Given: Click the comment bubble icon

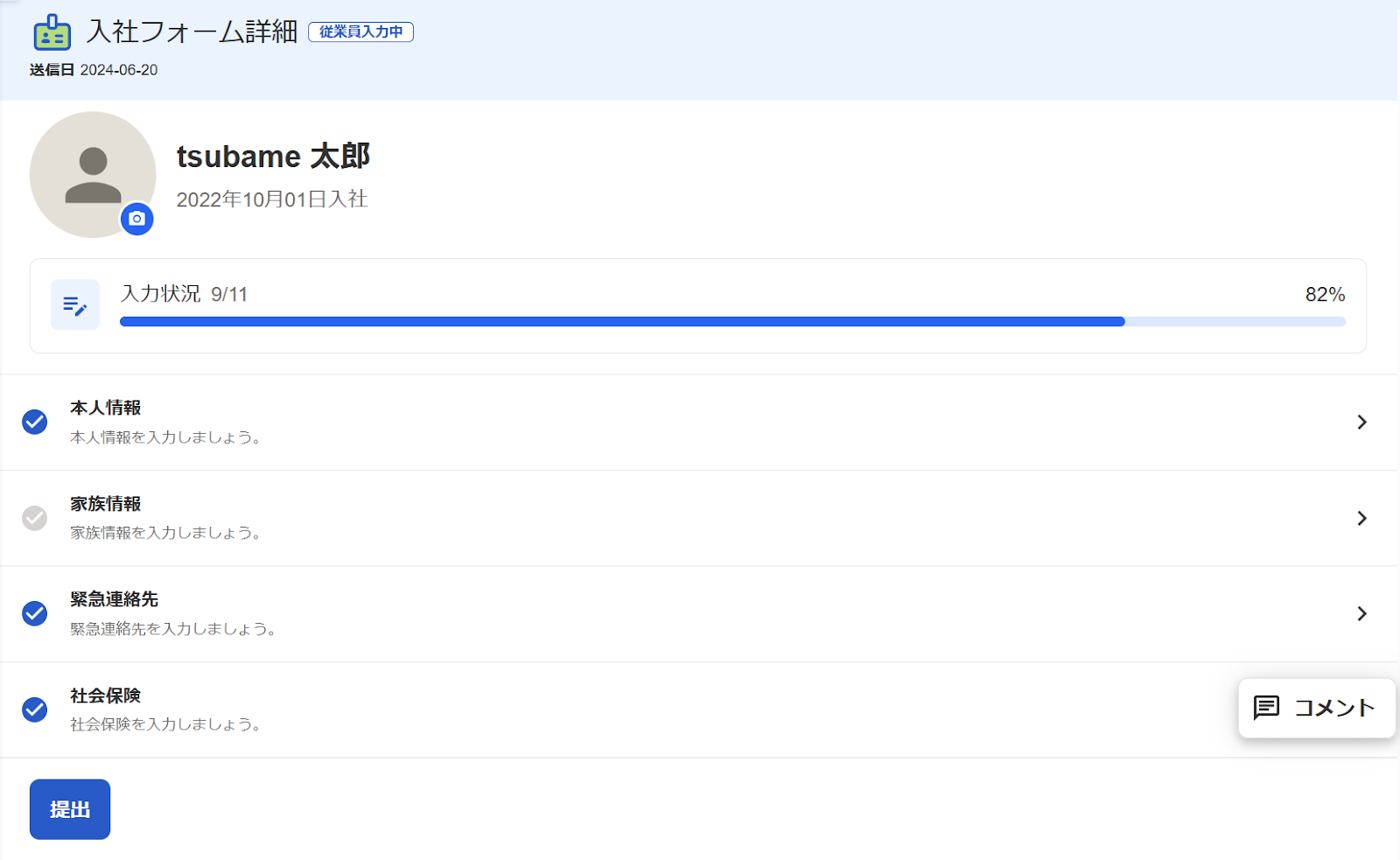Looking at the screenshot, I should click(1266, 708).
